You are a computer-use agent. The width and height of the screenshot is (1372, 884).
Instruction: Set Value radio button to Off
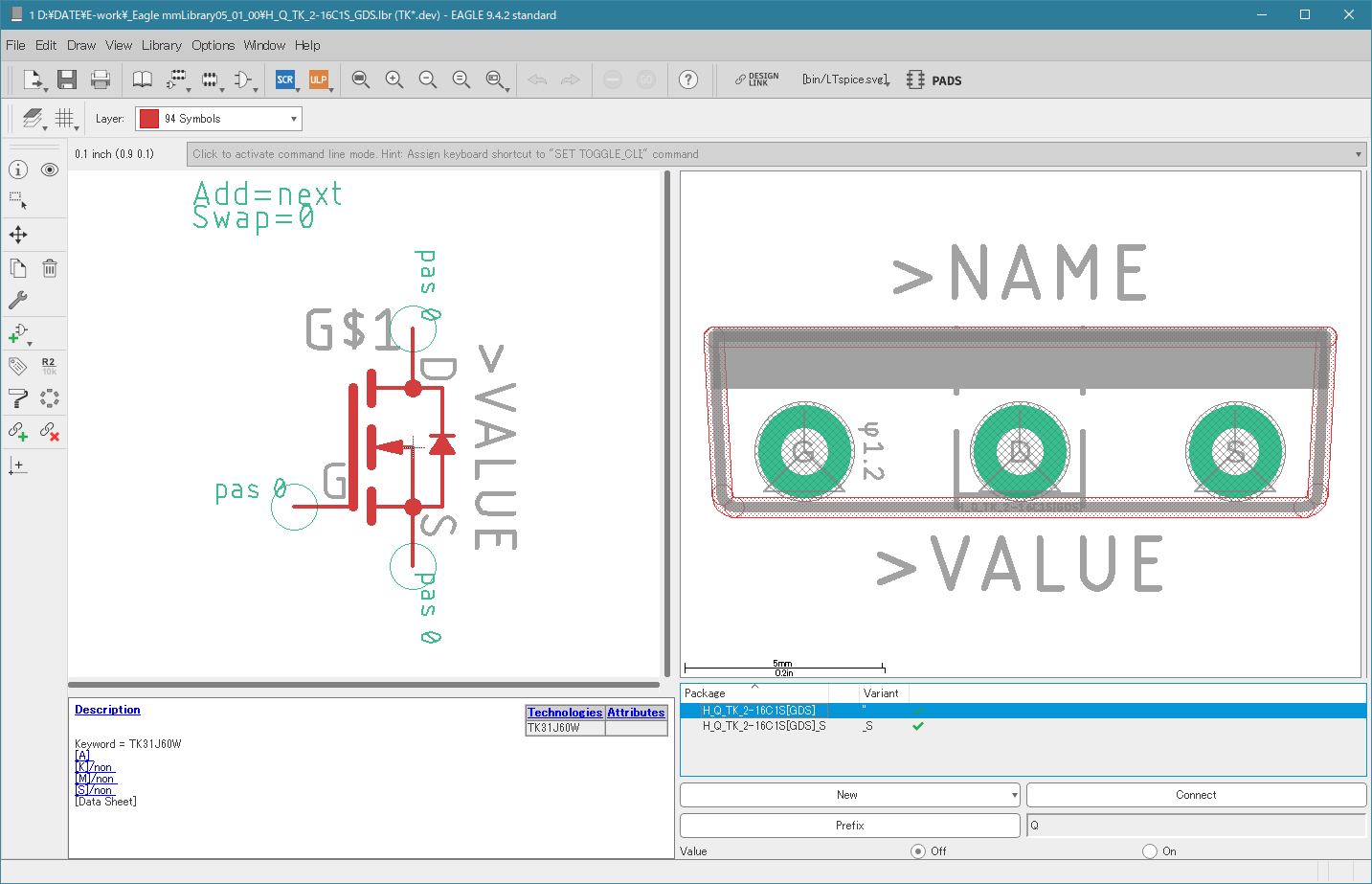tap(918, 850)
